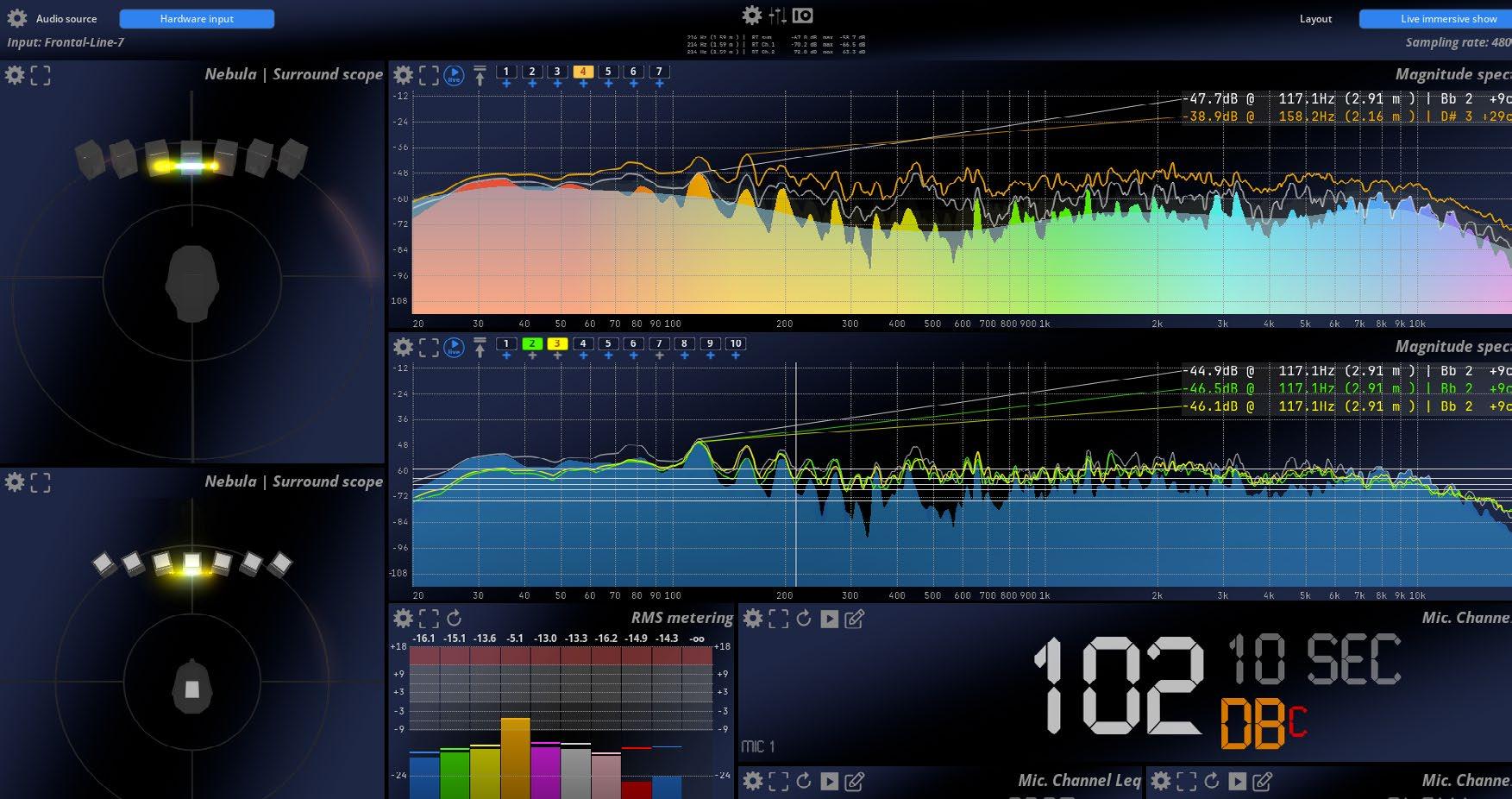This screenshot has width=1512, height=799.
Task: Reset the 102 dB Mic Channel meter
Action: tap(804, 618)
